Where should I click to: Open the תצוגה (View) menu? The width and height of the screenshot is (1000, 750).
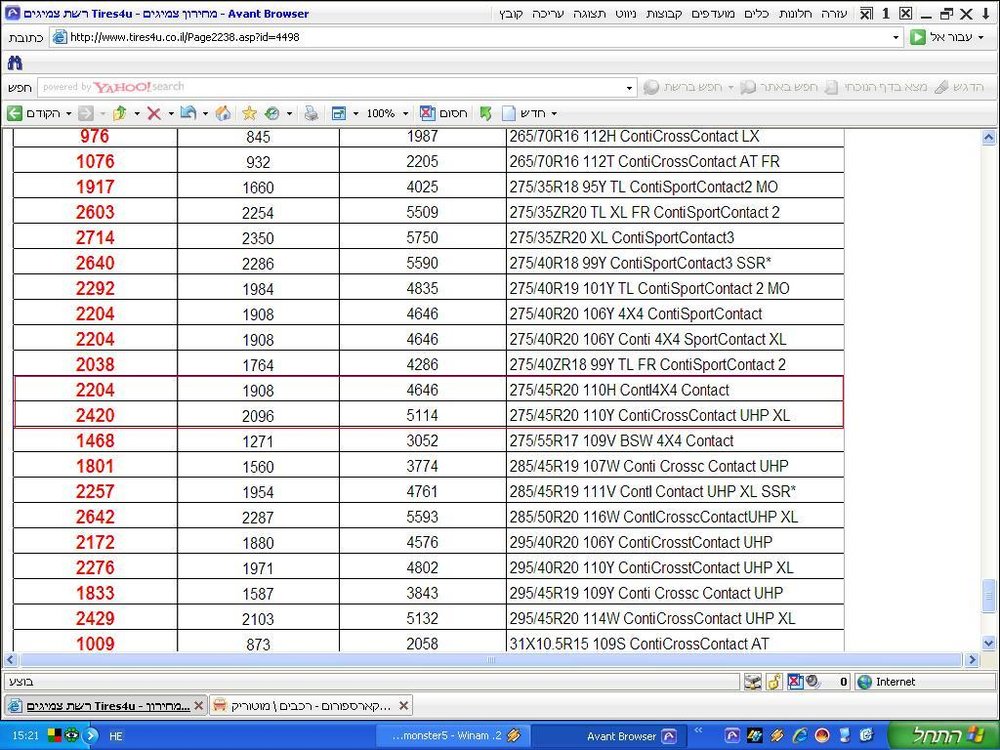(589, 13)
